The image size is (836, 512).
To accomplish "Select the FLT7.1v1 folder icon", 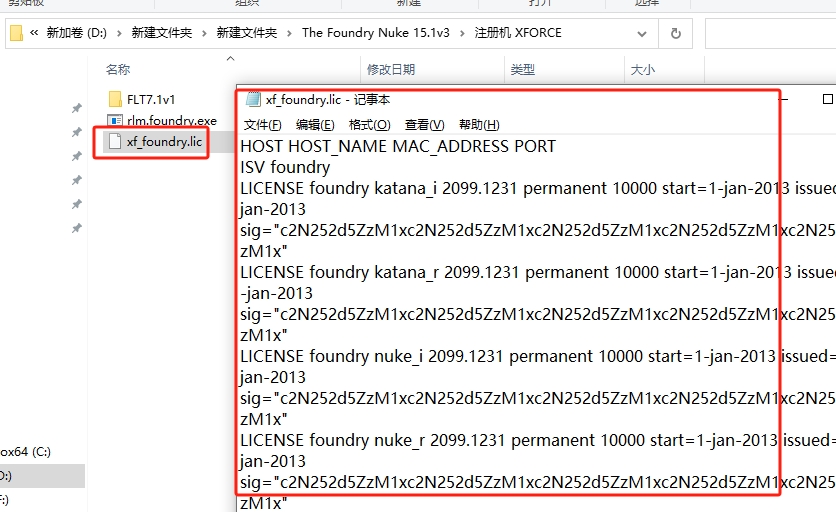I will [115, 99].
